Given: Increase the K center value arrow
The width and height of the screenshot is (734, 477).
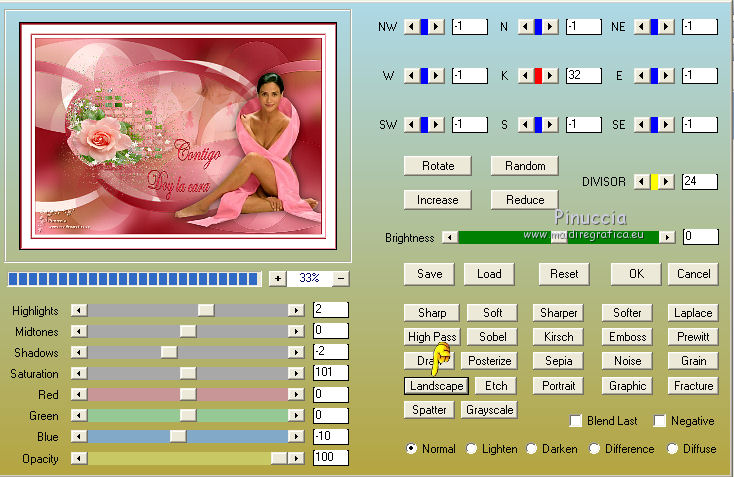Looking at the screenshot, I should click(x=550, y=75).
